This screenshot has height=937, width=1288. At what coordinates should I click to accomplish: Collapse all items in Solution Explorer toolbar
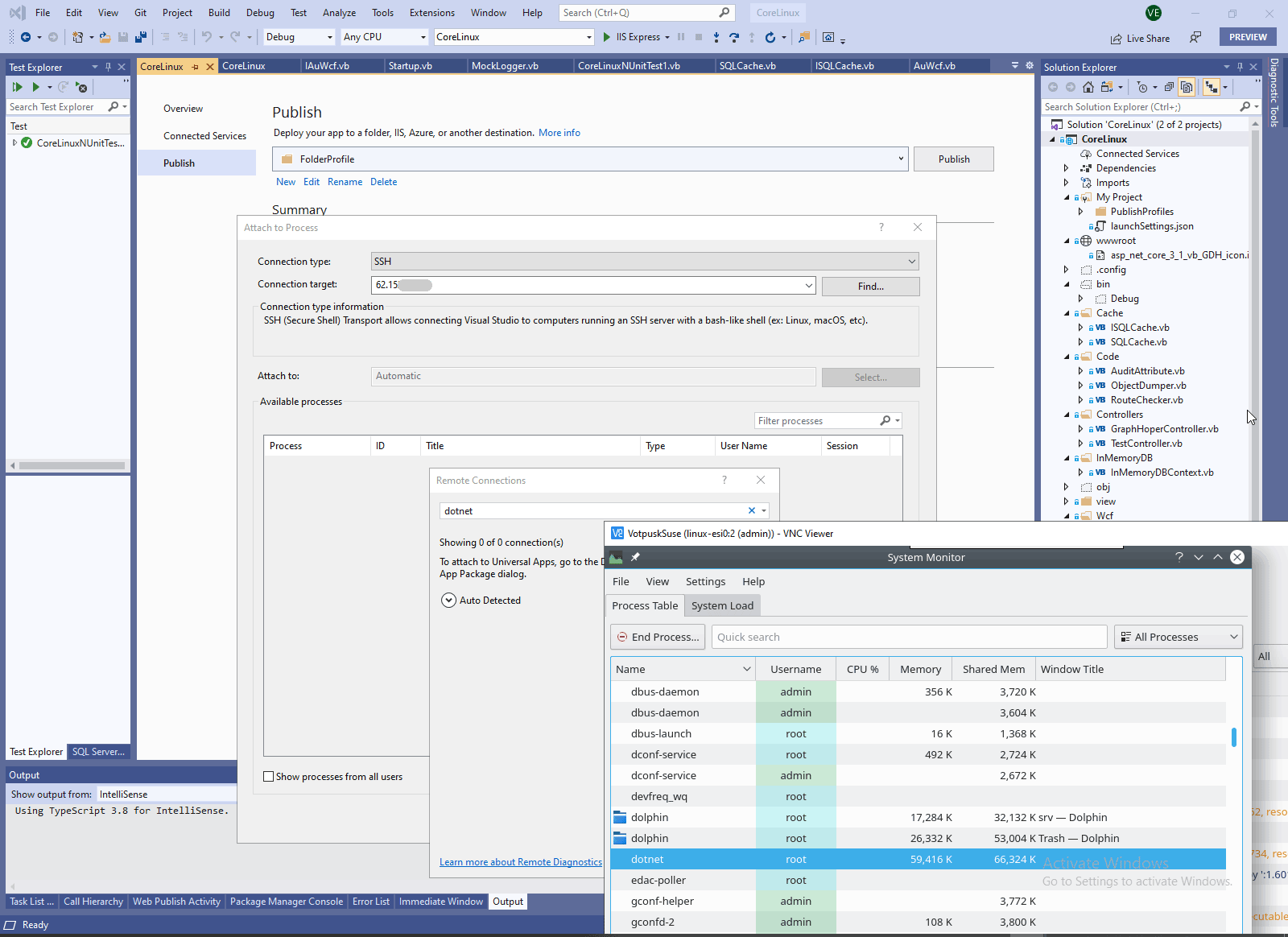click(1169, 87)
